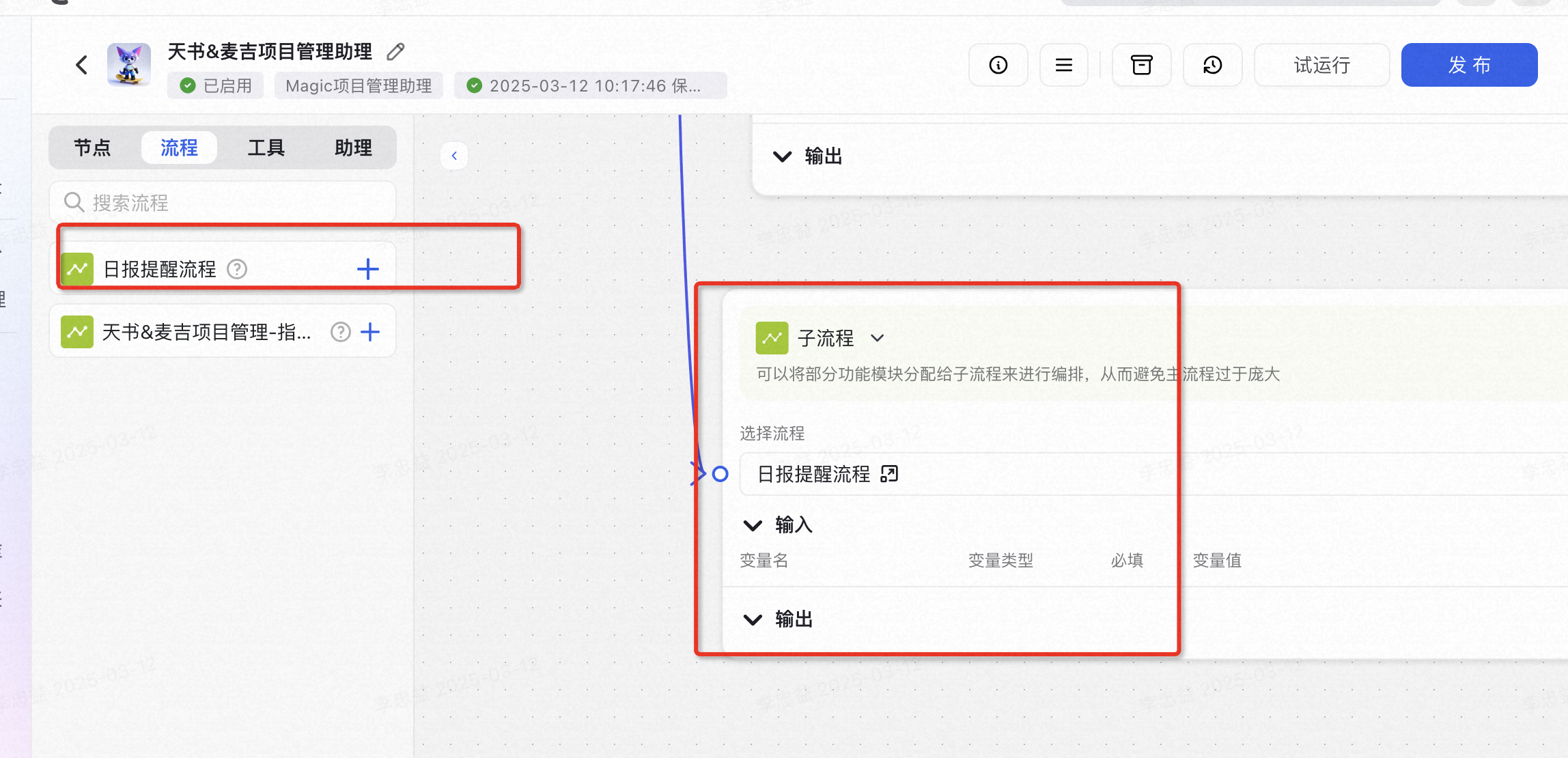This screenshot has width=1568, height=758.
Task: Click the 变量类型 column header
Action: click(x=1000, y=561)
